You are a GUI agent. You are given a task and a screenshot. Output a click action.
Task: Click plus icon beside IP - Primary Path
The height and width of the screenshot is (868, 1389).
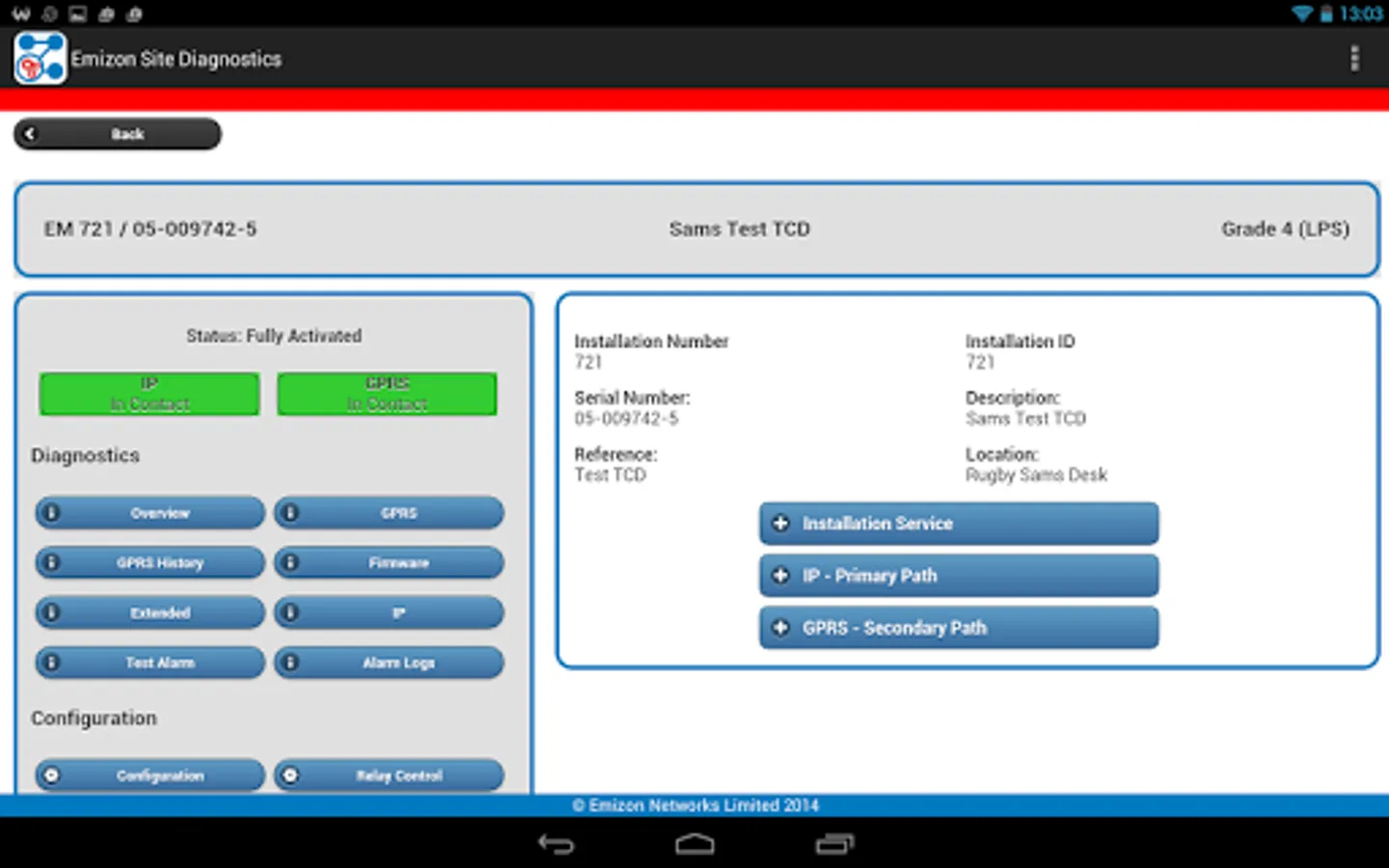(781, 576)
